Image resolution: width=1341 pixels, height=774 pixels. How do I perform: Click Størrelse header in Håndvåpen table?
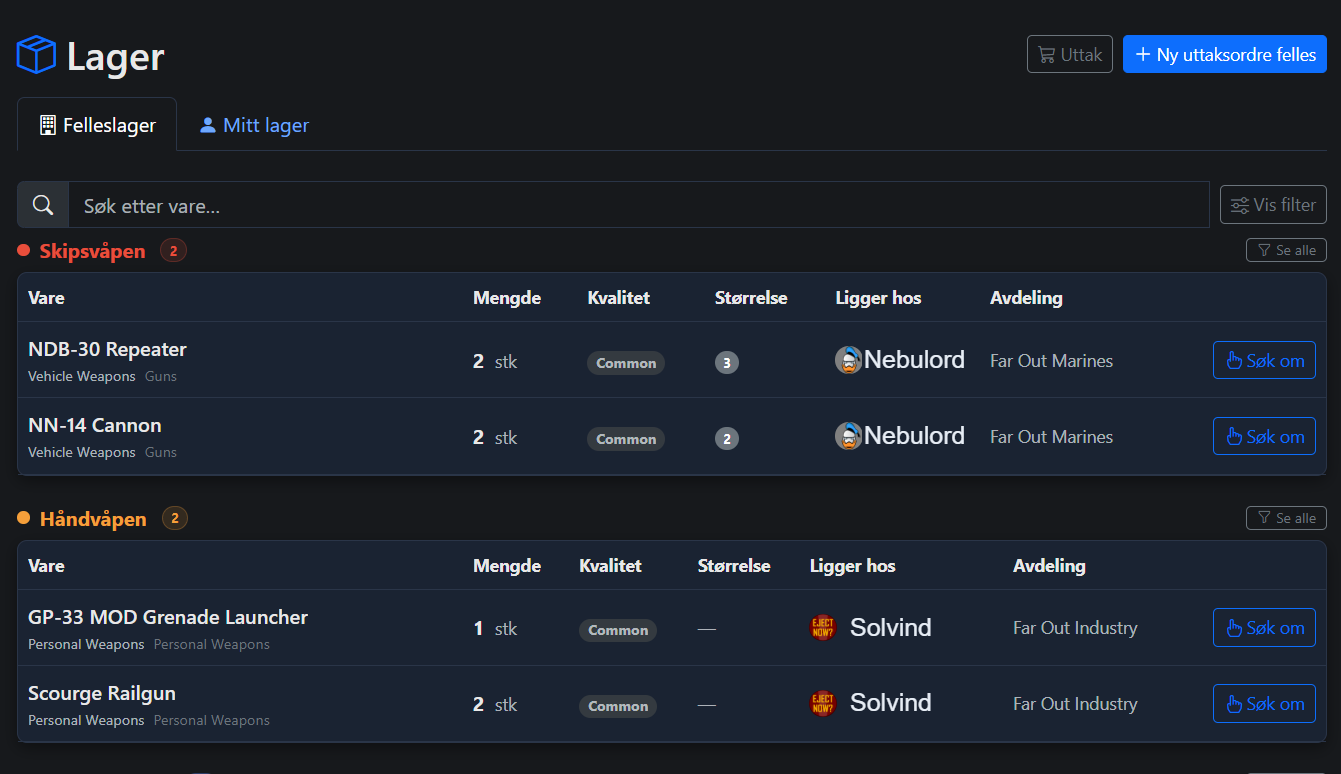point(734,566)
